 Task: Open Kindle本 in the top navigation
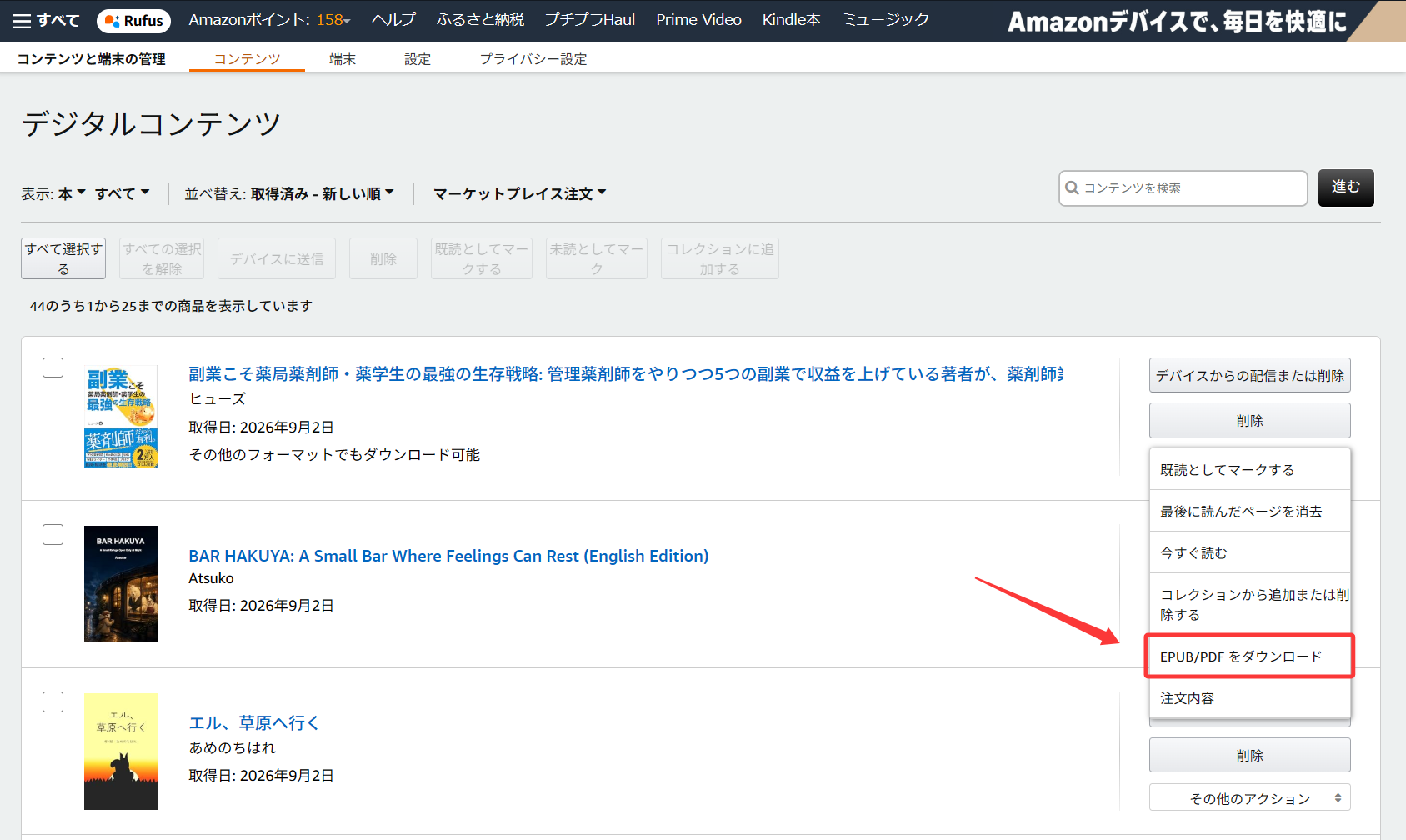click(791, 20)
